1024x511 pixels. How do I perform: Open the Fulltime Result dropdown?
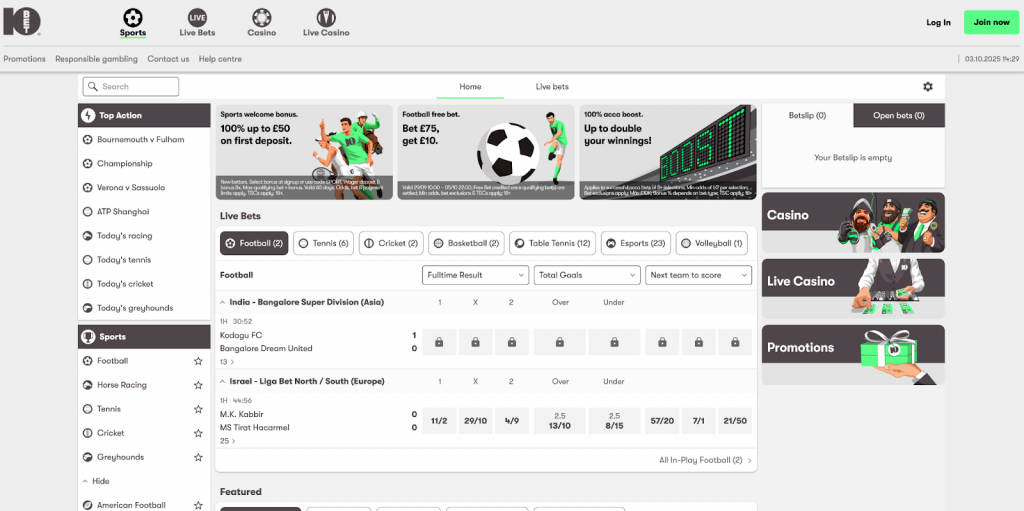tap(475, 275)
